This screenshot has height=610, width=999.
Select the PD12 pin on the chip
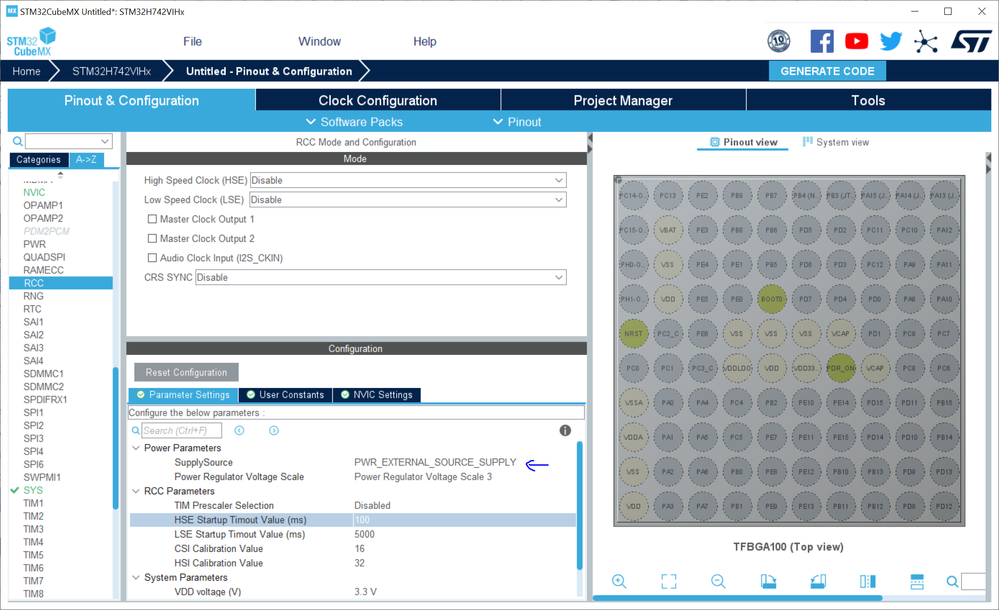(x=944, y=506)
